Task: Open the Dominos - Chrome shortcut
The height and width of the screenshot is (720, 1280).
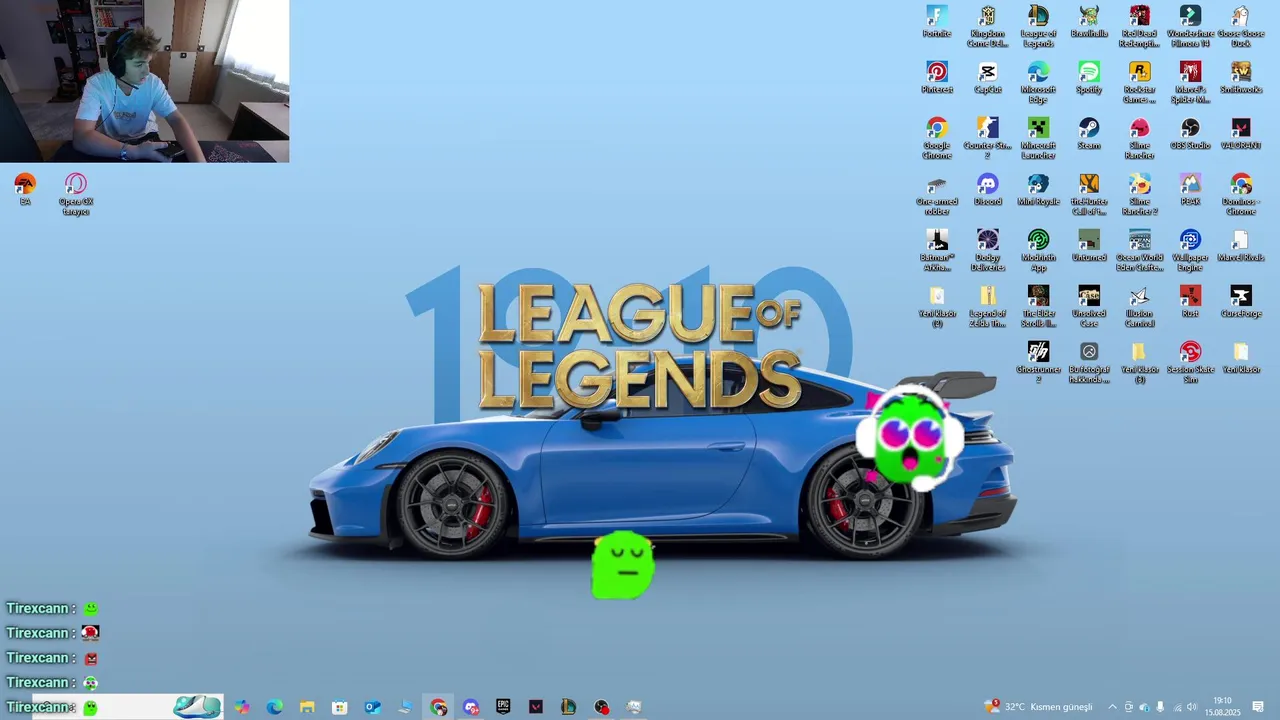Action: (1241, 195)
